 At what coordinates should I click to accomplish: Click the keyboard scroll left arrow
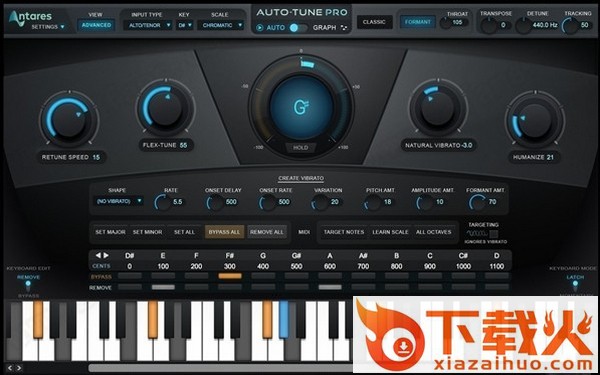[10, 368]
